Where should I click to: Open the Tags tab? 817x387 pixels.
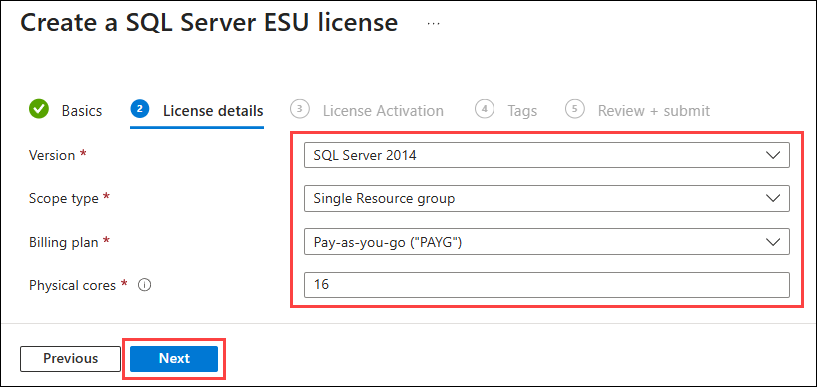(x=522, y=111)
